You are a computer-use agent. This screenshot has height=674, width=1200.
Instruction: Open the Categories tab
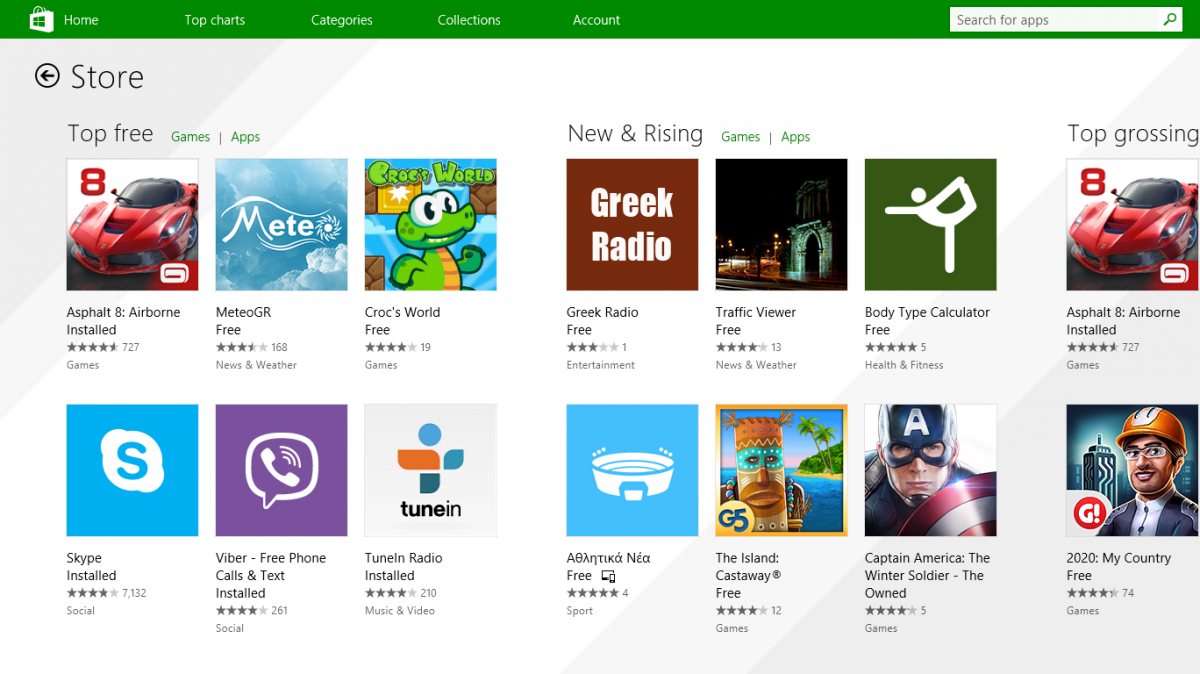pyautogui.click(x=342, y=20)
